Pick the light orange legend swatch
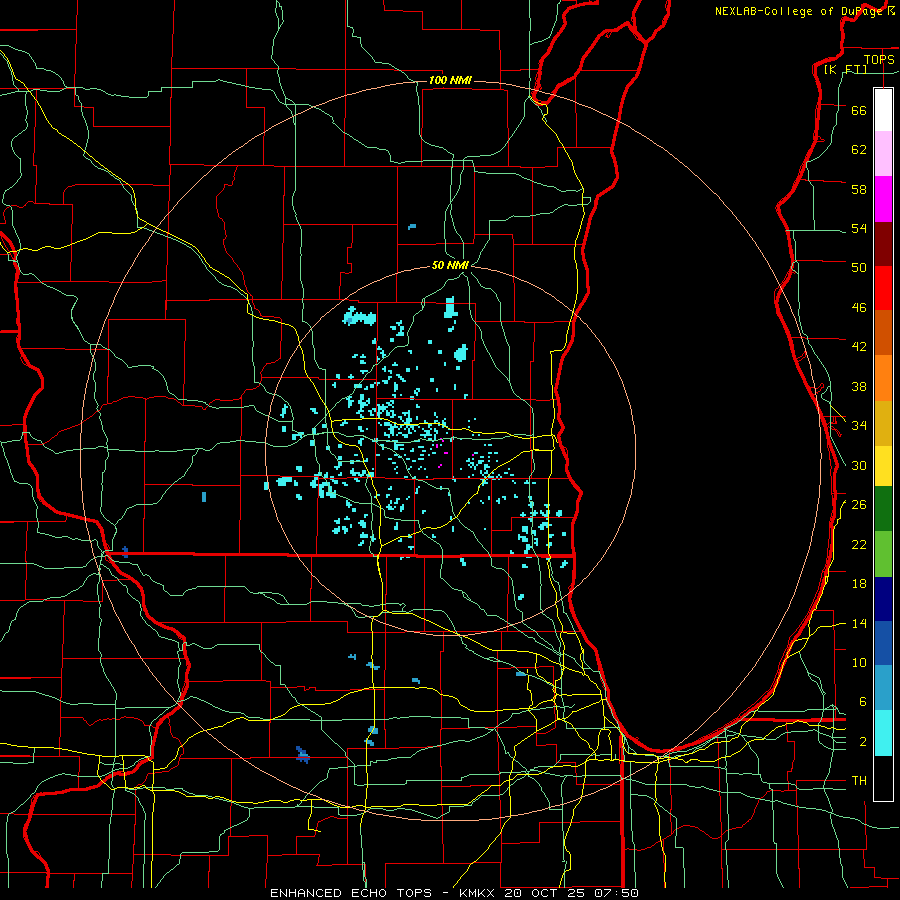Viewport: 900px width, 900px height. coord(883,378)
